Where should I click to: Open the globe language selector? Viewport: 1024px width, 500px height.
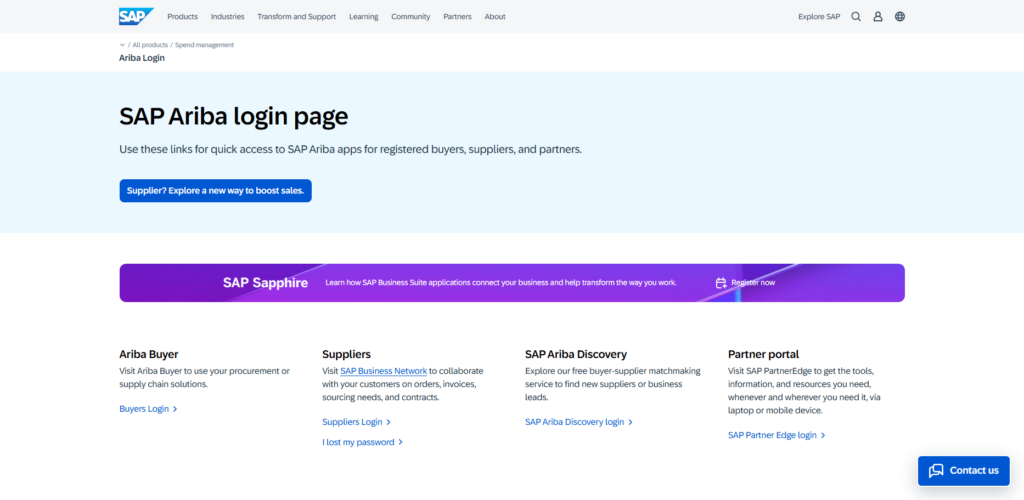coord(900,16)
